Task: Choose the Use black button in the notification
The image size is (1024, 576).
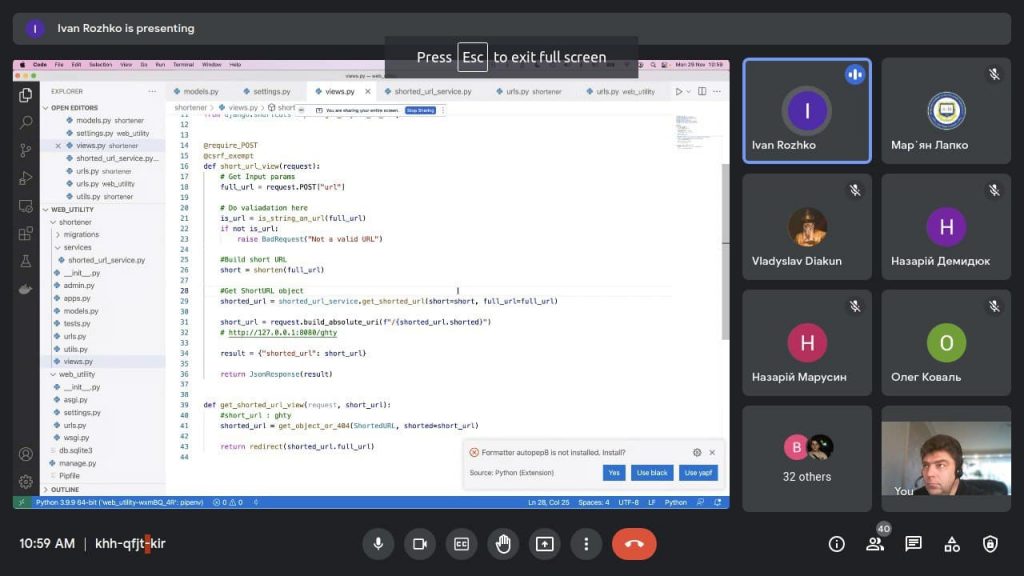Action: (x=652, y=472)
